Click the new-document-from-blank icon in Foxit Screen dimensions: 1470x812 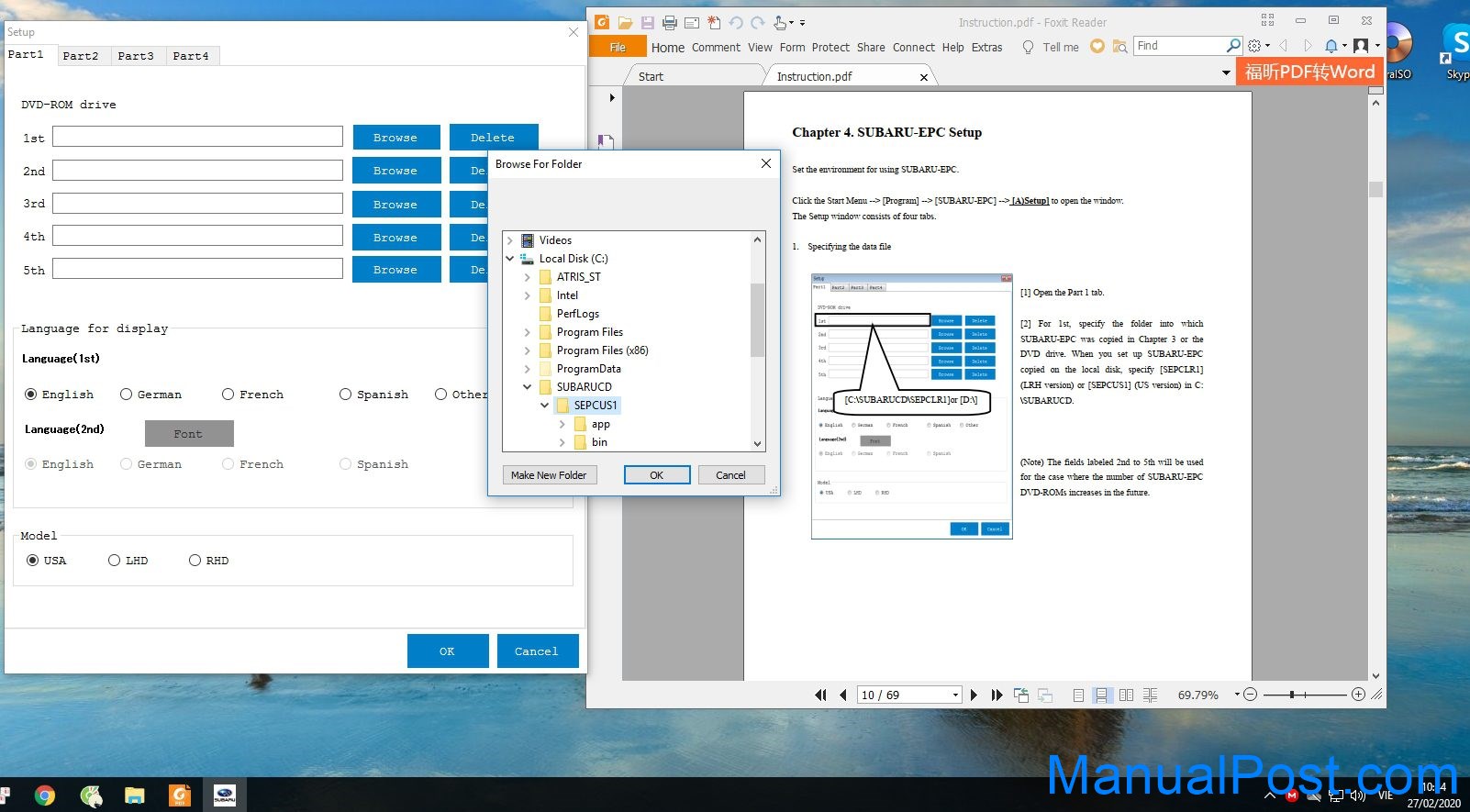pyautogui.click(x=714, y=22)
